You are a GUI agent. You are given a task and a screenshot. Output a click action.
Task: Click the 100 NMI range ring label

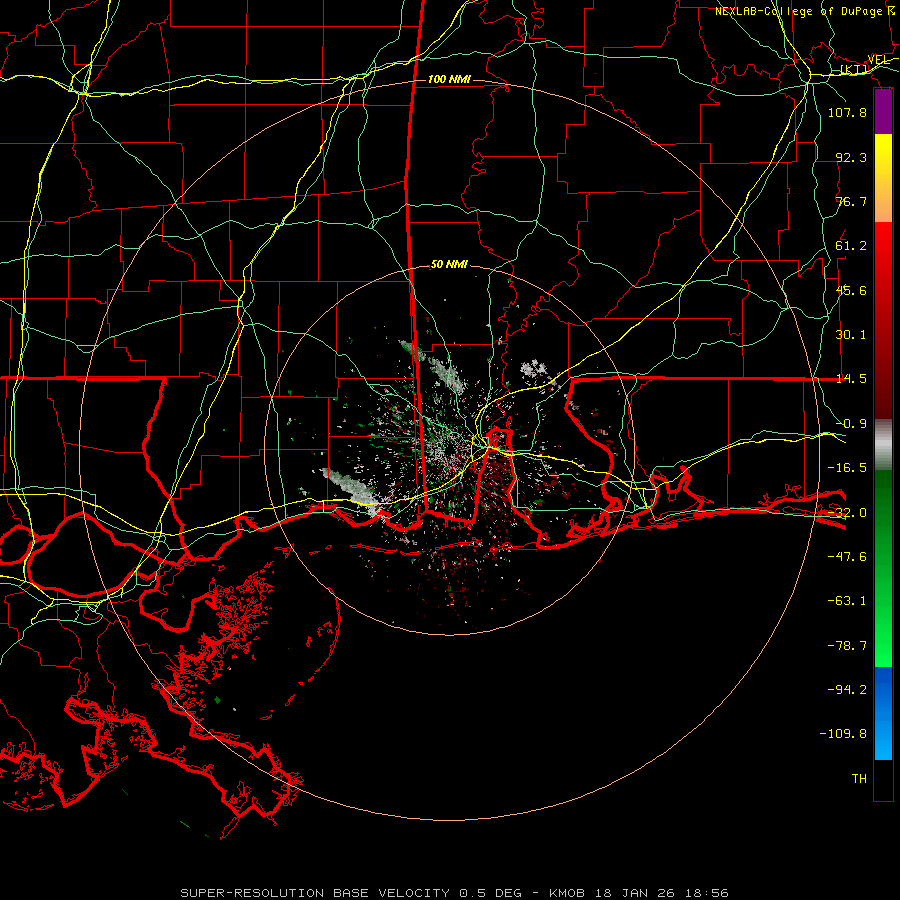pos(449,79)
